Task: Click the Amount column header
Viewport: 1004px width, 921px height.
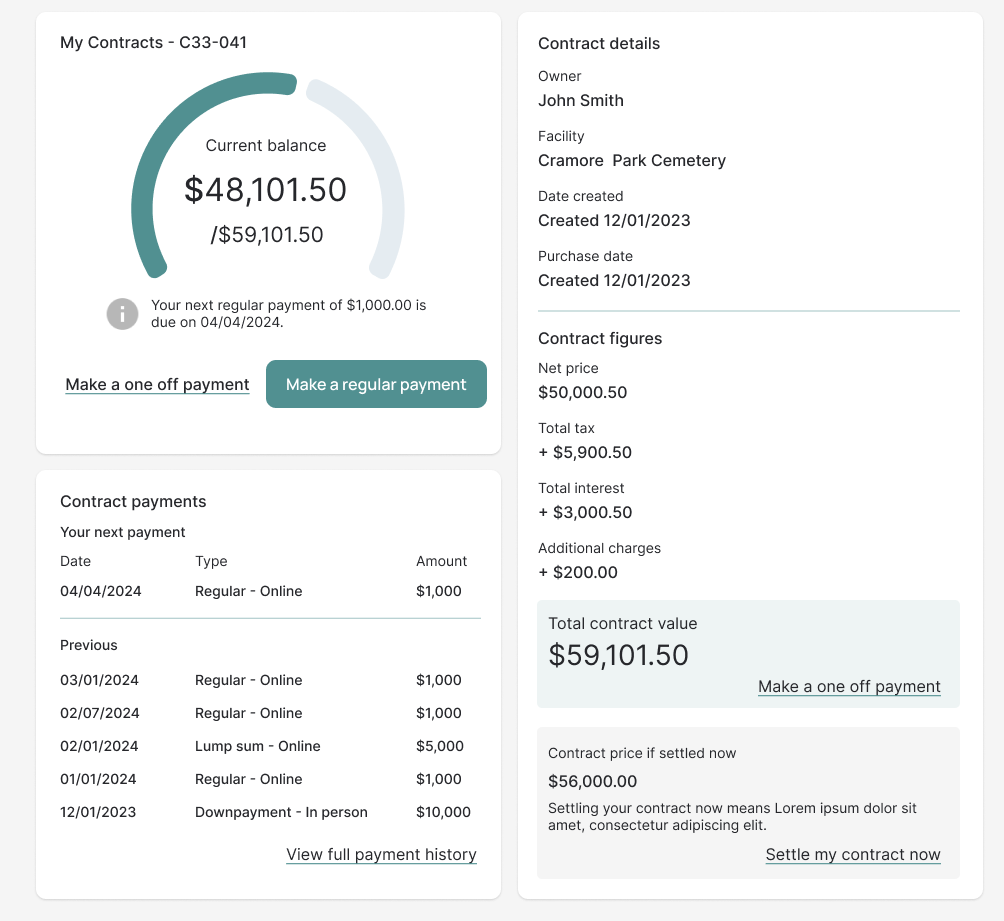Action: click(x=441, y=561)
